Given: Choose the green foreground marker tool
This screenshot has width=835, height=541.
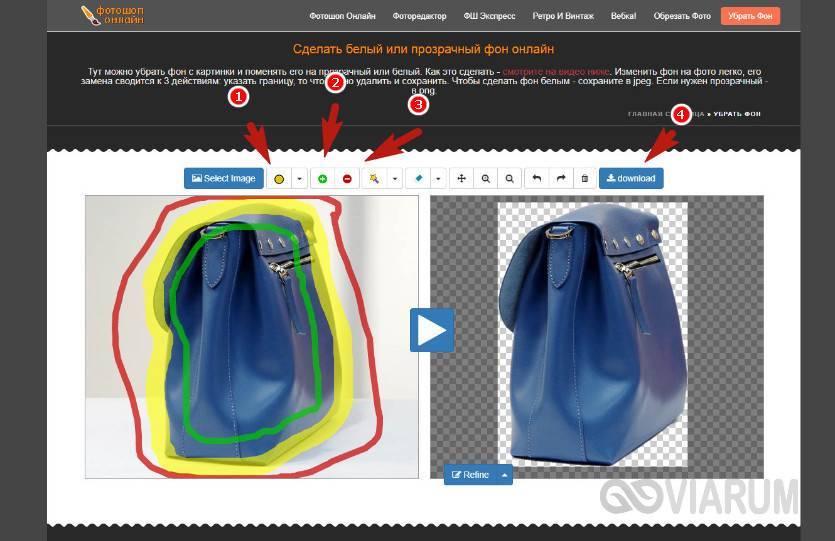Looking at the screenshot, I should pos(323,179).
